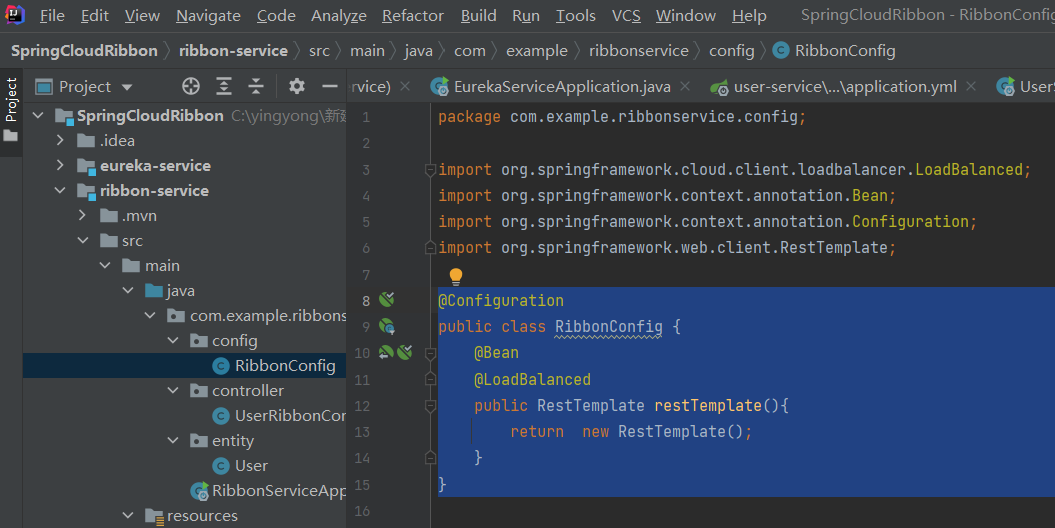Click the Spring bean gutter icon on line 8
The width and height of the screenshot is (1055, 528).
click(x=387, y=300)
